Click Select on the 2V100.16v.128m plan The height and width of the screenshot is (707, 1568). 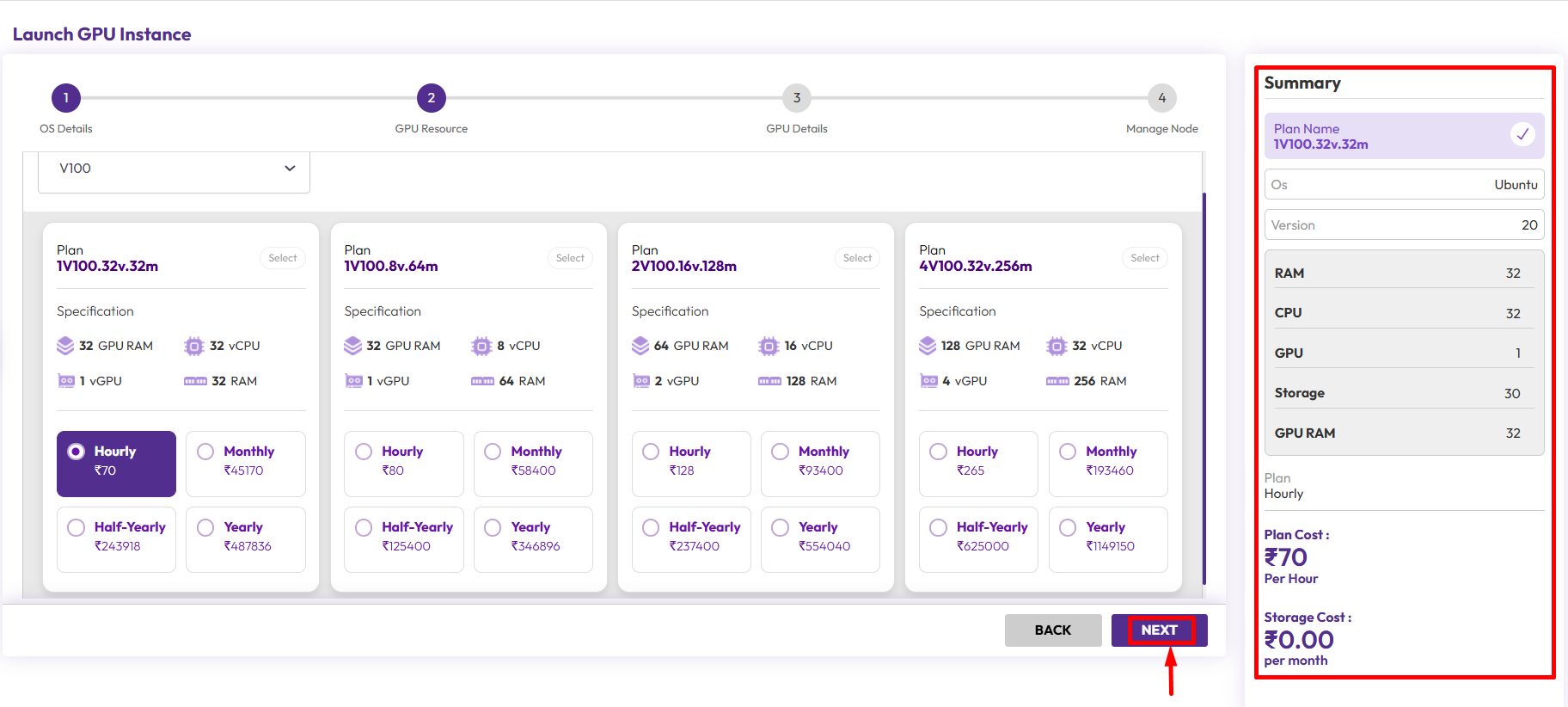[857, 258]
